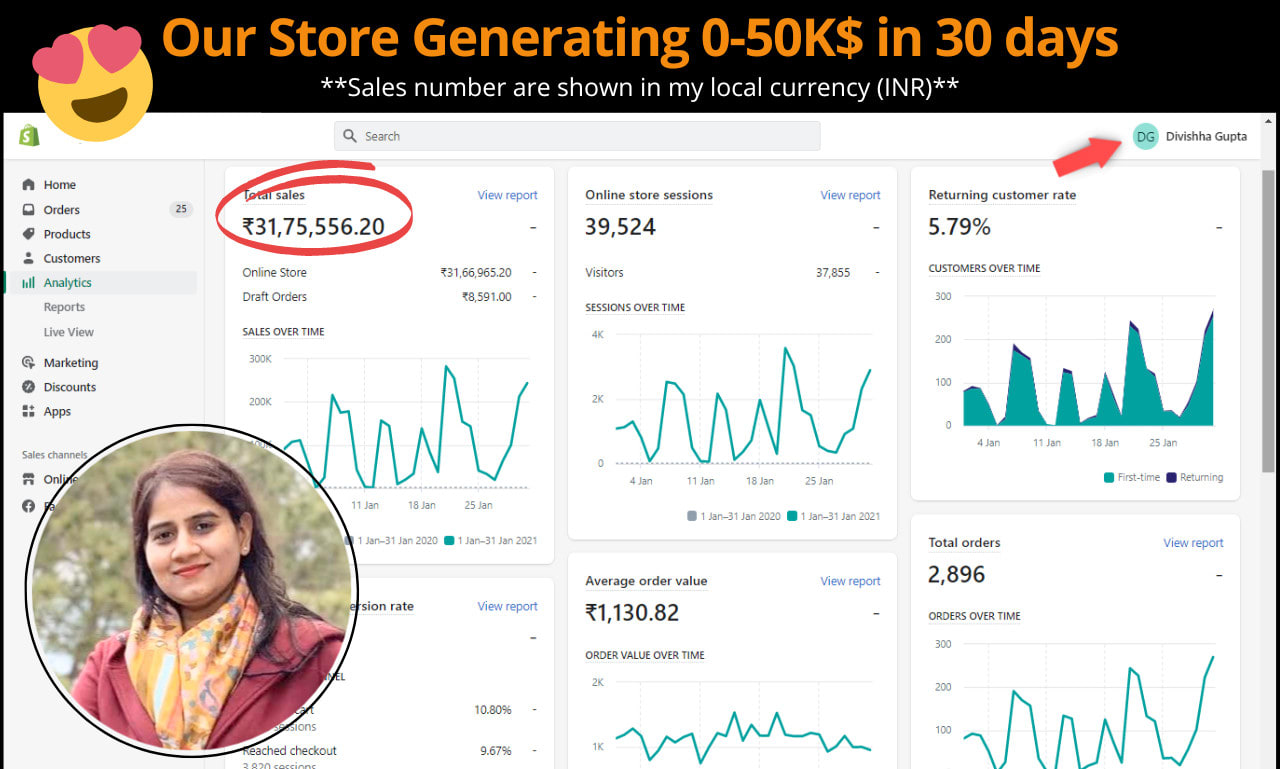
Task: View report for Total orders
Action: click(1193, 543)
